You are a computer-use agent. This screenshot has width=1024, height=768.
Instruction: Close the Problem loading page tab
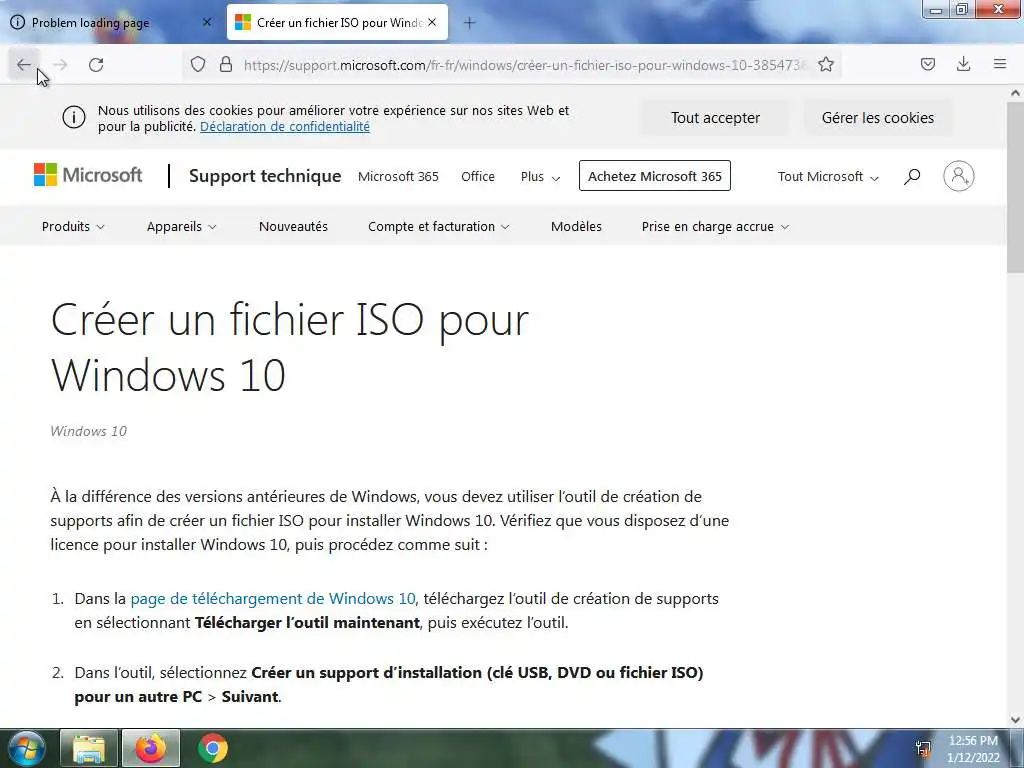coord(206,22)
